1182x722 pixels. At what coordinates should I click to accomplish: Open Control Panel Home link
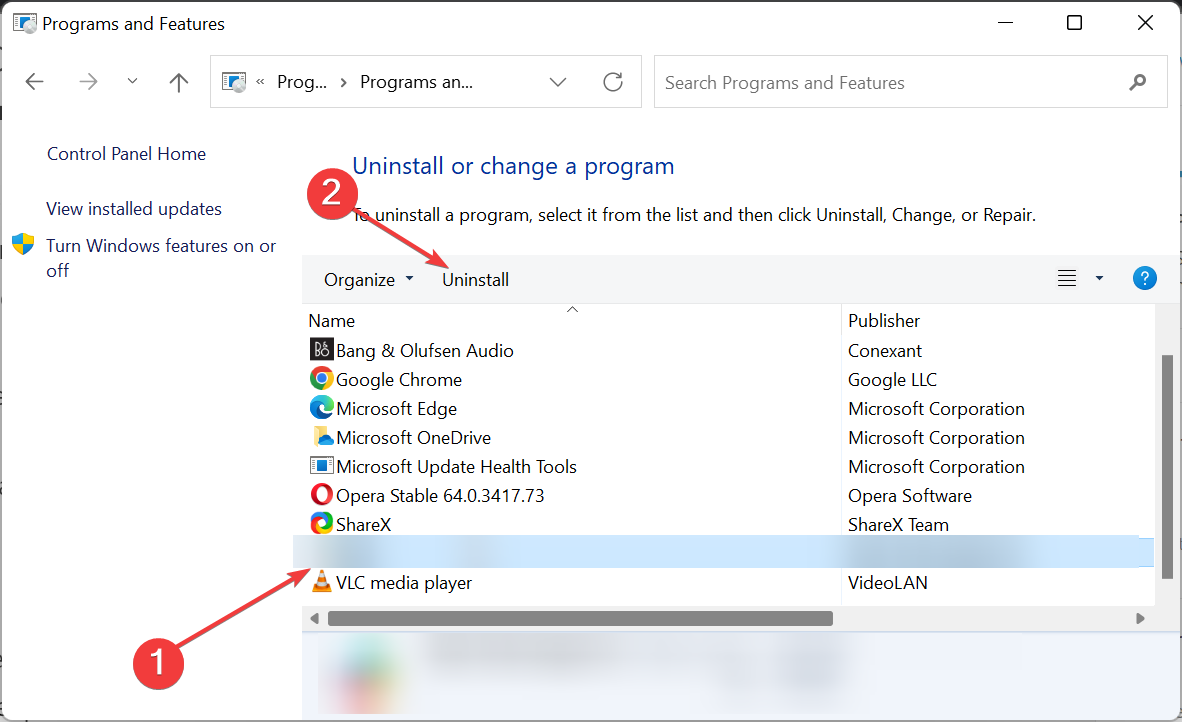[127, 154]
